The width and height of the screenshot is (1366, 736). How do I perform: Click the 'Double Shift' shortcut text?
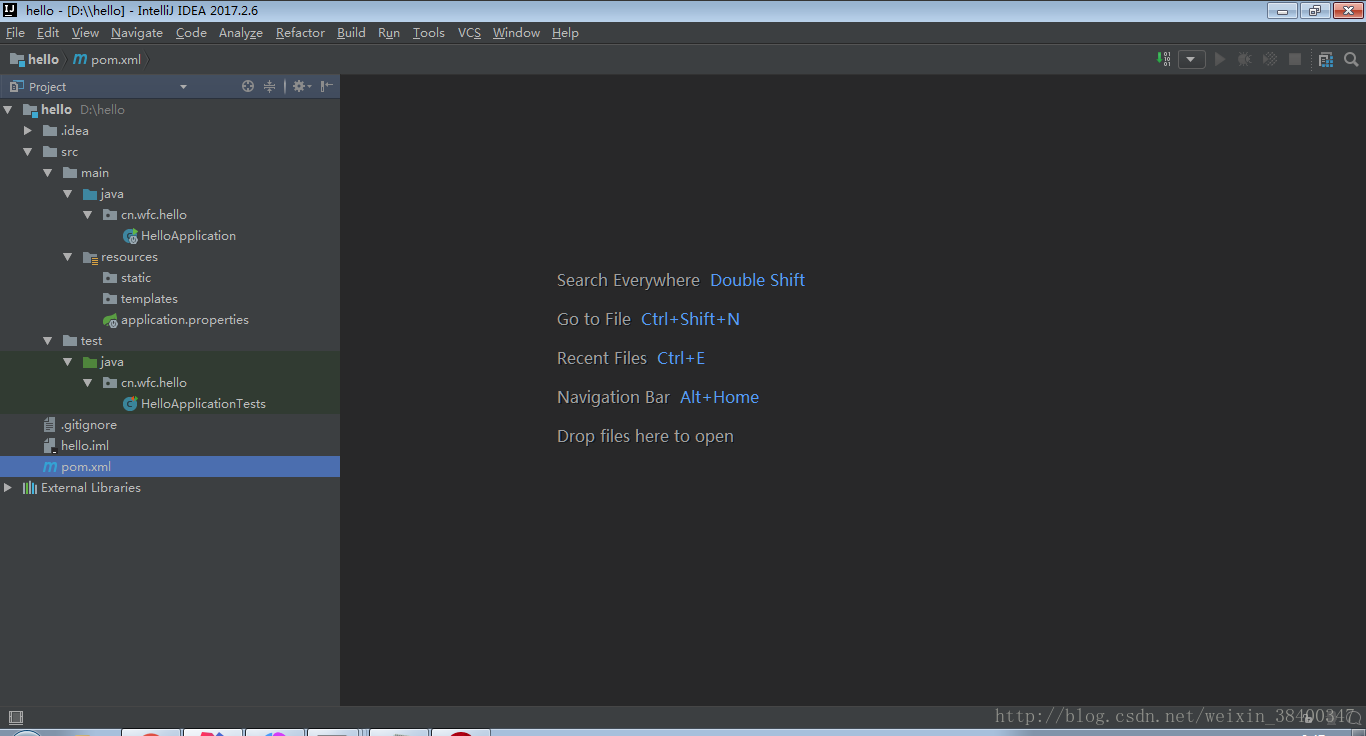(x=757, y=280)
